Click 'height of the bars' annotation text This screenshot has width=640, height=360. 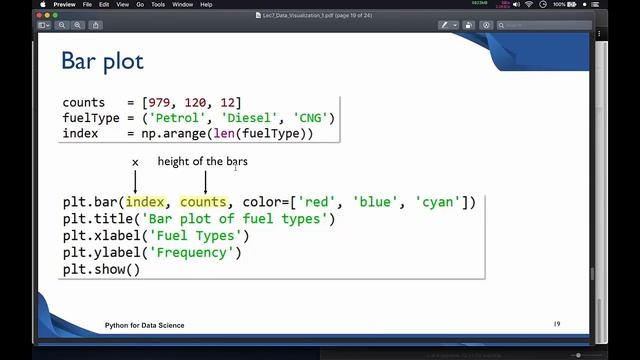202,162
